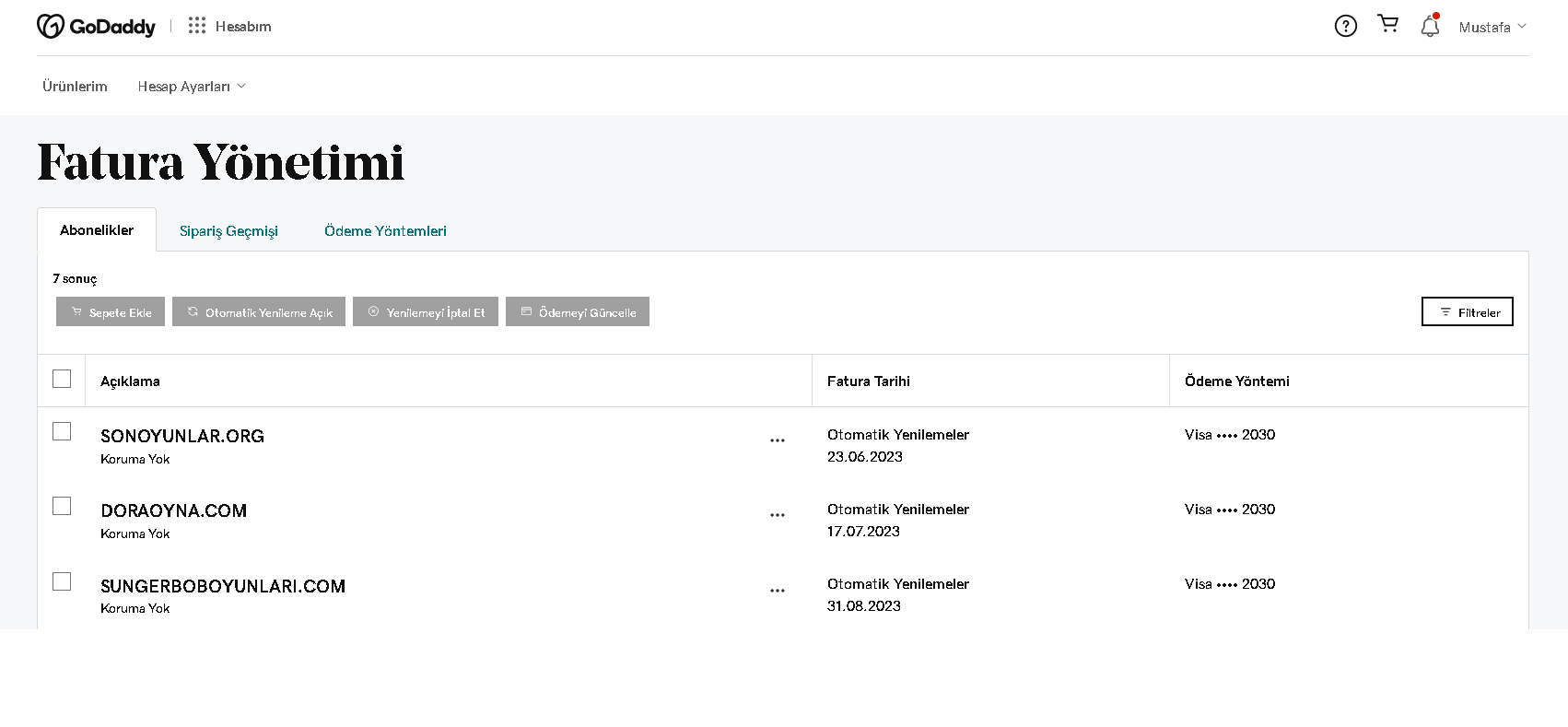Open the Filtreler filter panel
Viewport: 1568px width, 727px height.
point(1468,311)
